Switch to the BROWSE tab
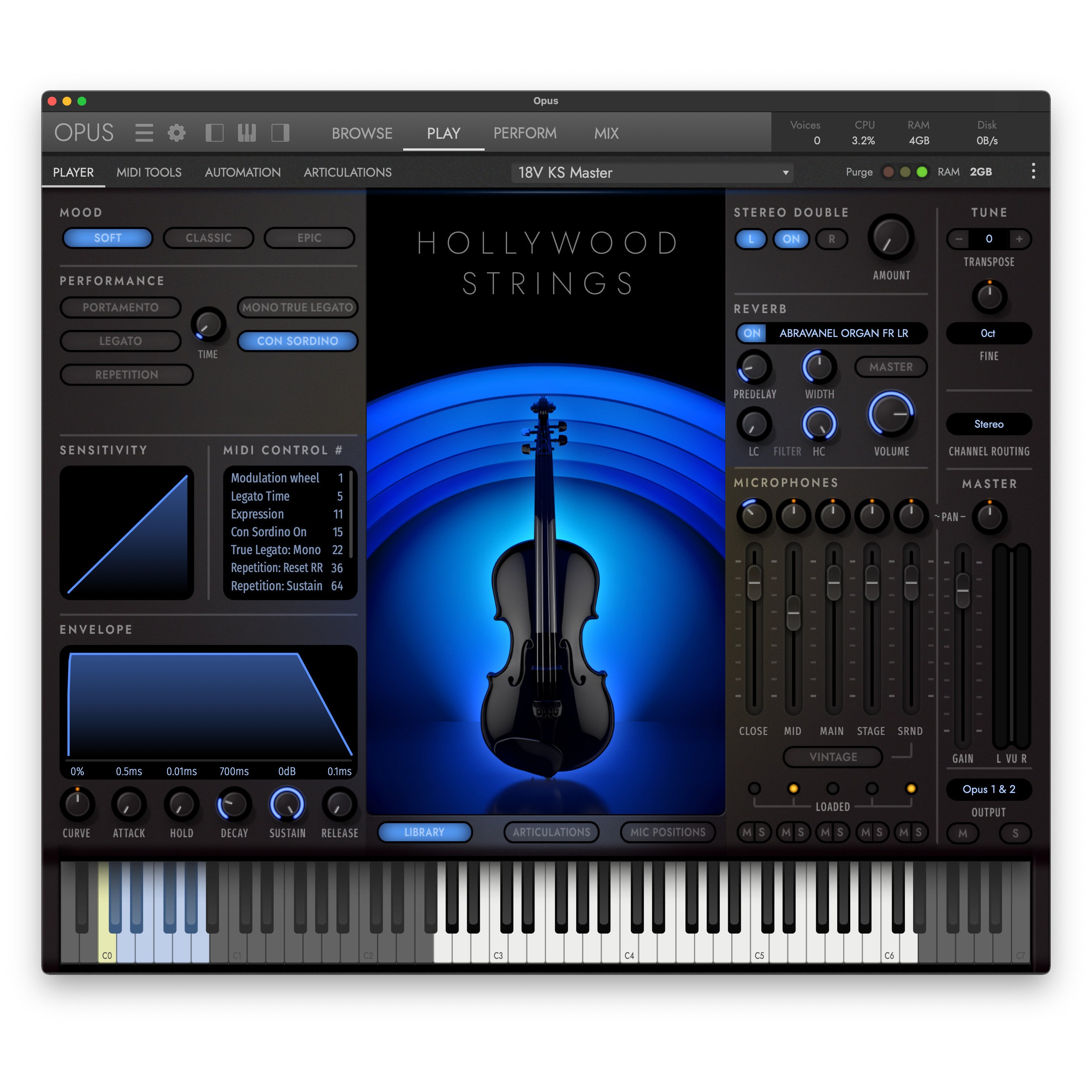 [x=362, y=134]
